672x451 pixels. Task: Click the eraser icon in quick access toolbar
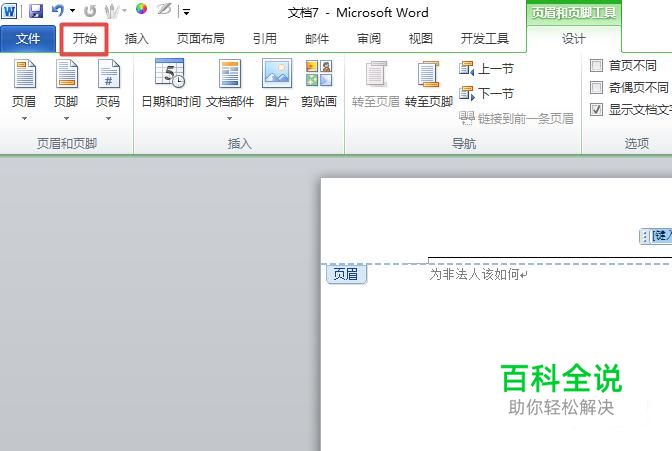click(164, 9)
